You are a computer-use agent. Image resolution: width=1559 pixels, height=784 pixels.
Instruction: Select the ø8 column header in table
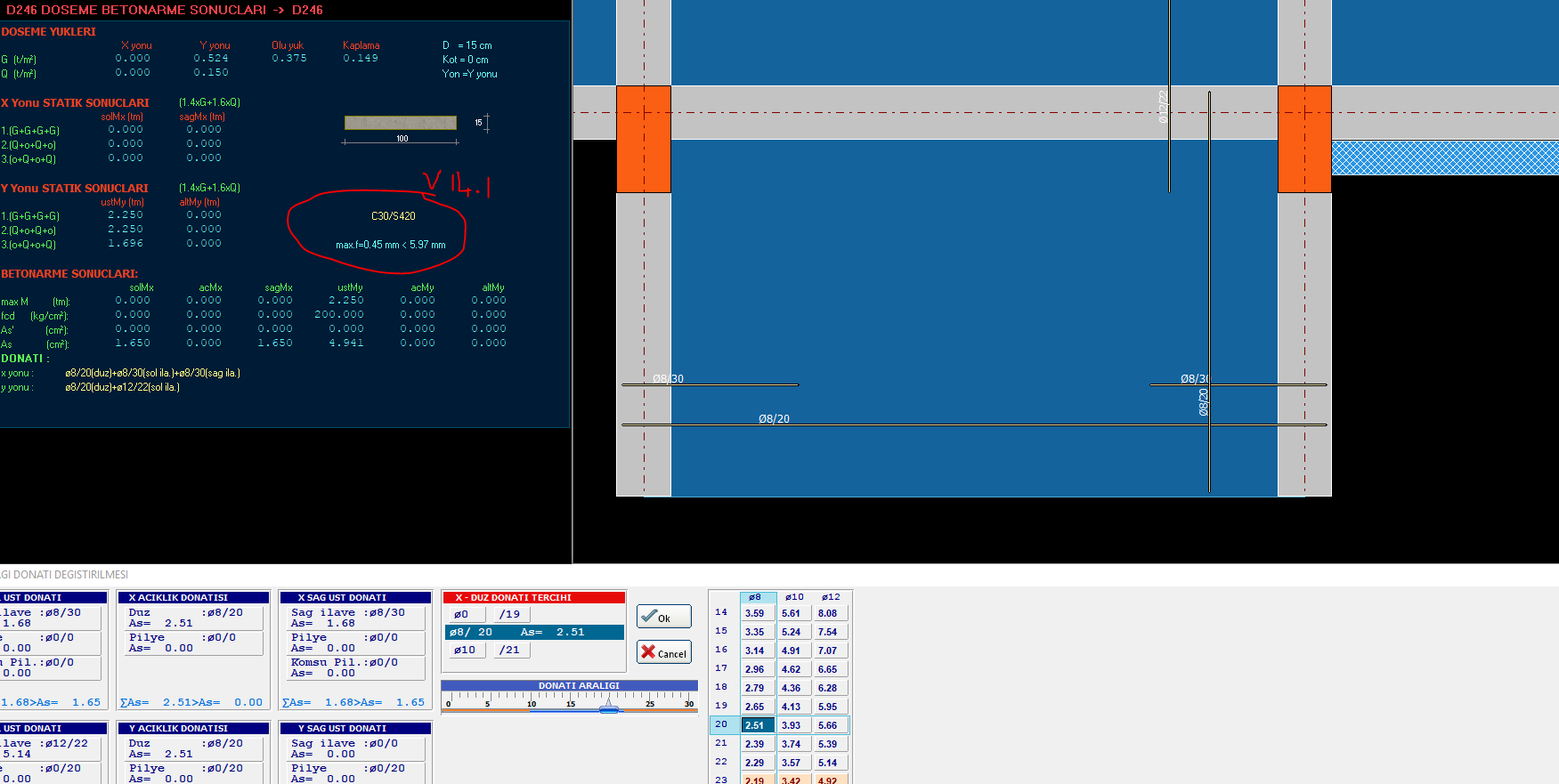tap(755, 597)
